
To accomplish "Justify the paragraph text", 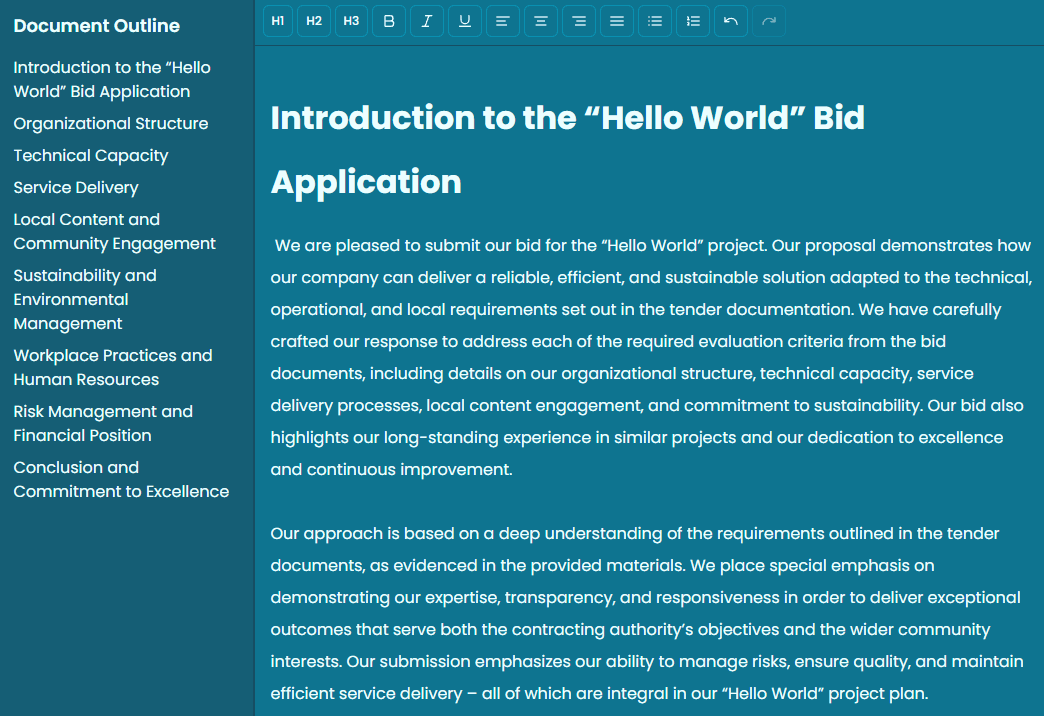I will point(616,20).
